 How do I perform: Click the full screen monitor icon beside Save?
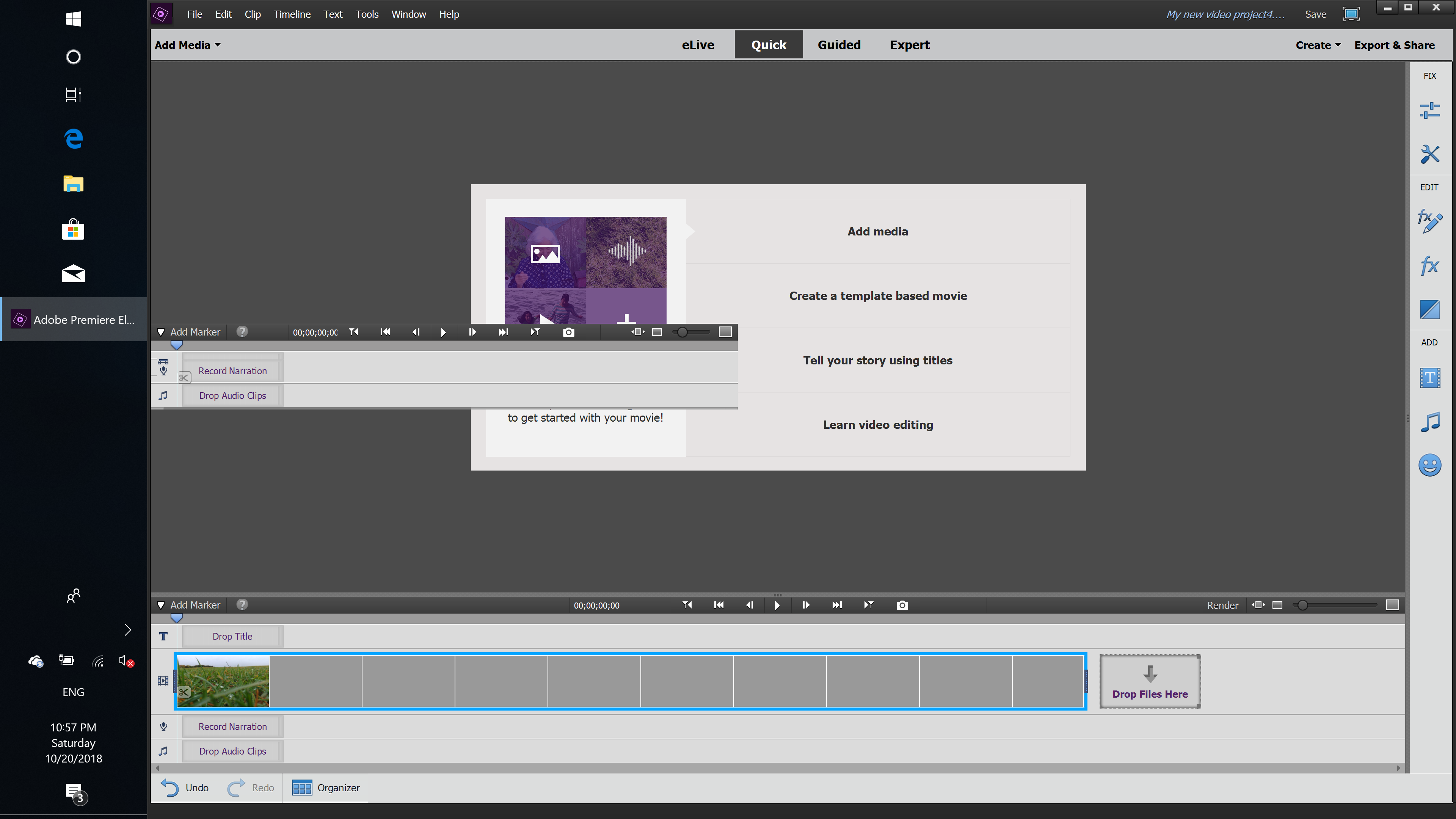click(x=1351, y=14)
